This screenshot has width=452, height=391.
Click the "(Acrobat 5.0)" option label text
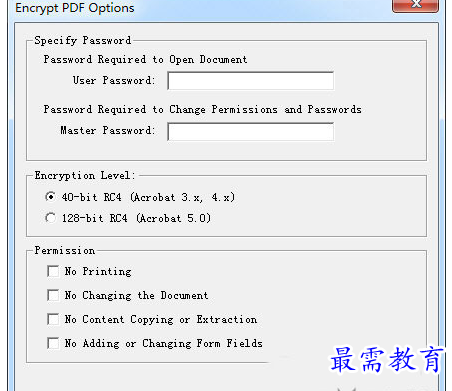(173, 219)
